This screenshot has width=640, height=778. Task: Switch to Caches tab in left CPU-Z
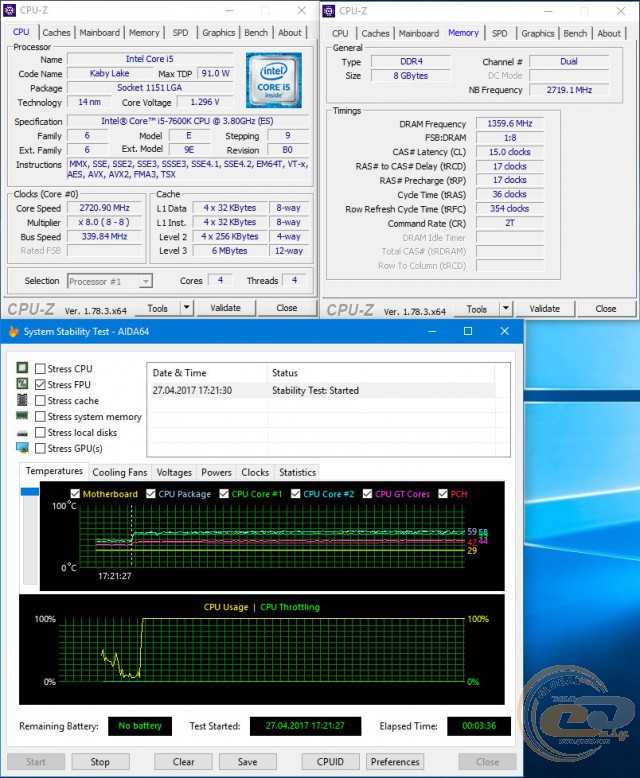pyautogui.click(x=56, y=33)
